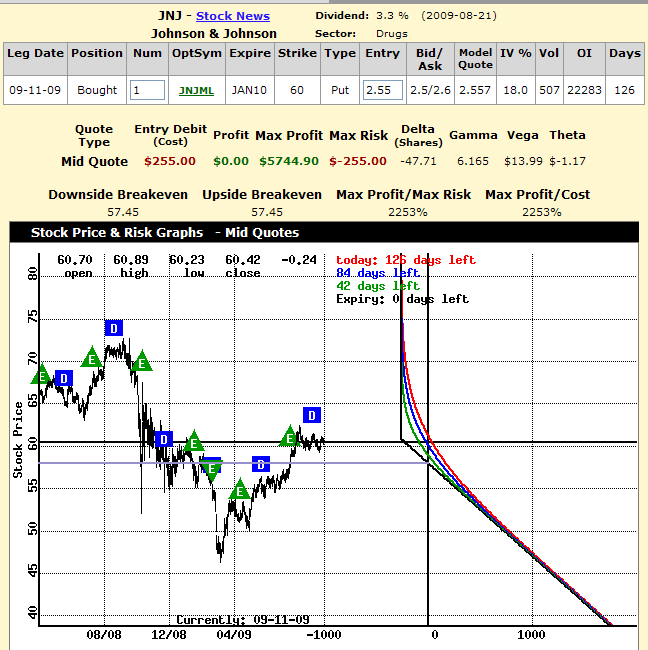
Task: Select the '84 days left' blue legend entry
Action: (378, 273)
